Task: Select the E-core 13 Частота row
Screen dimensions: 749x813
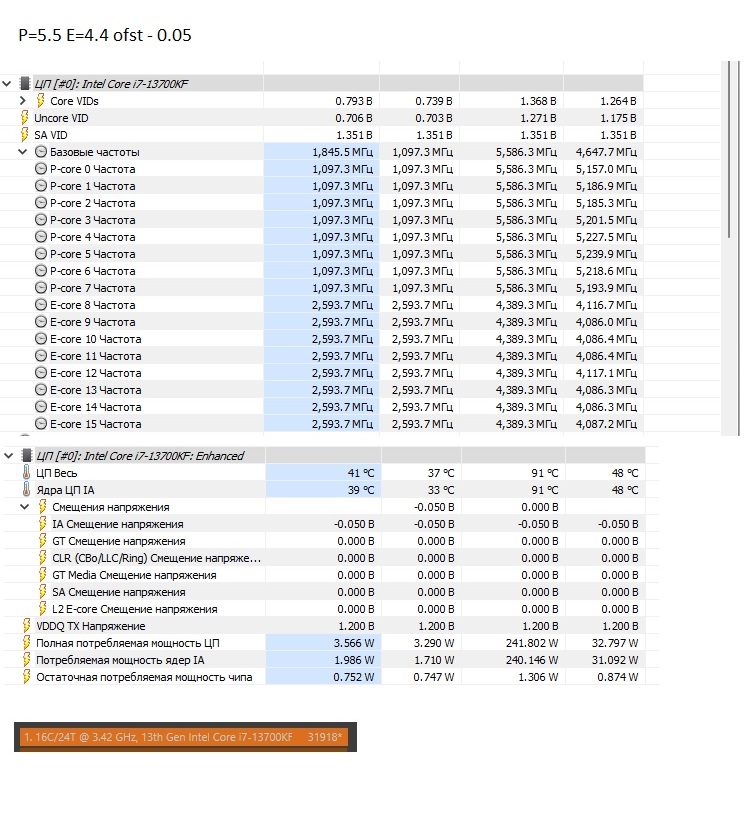Action: [321, 390]
